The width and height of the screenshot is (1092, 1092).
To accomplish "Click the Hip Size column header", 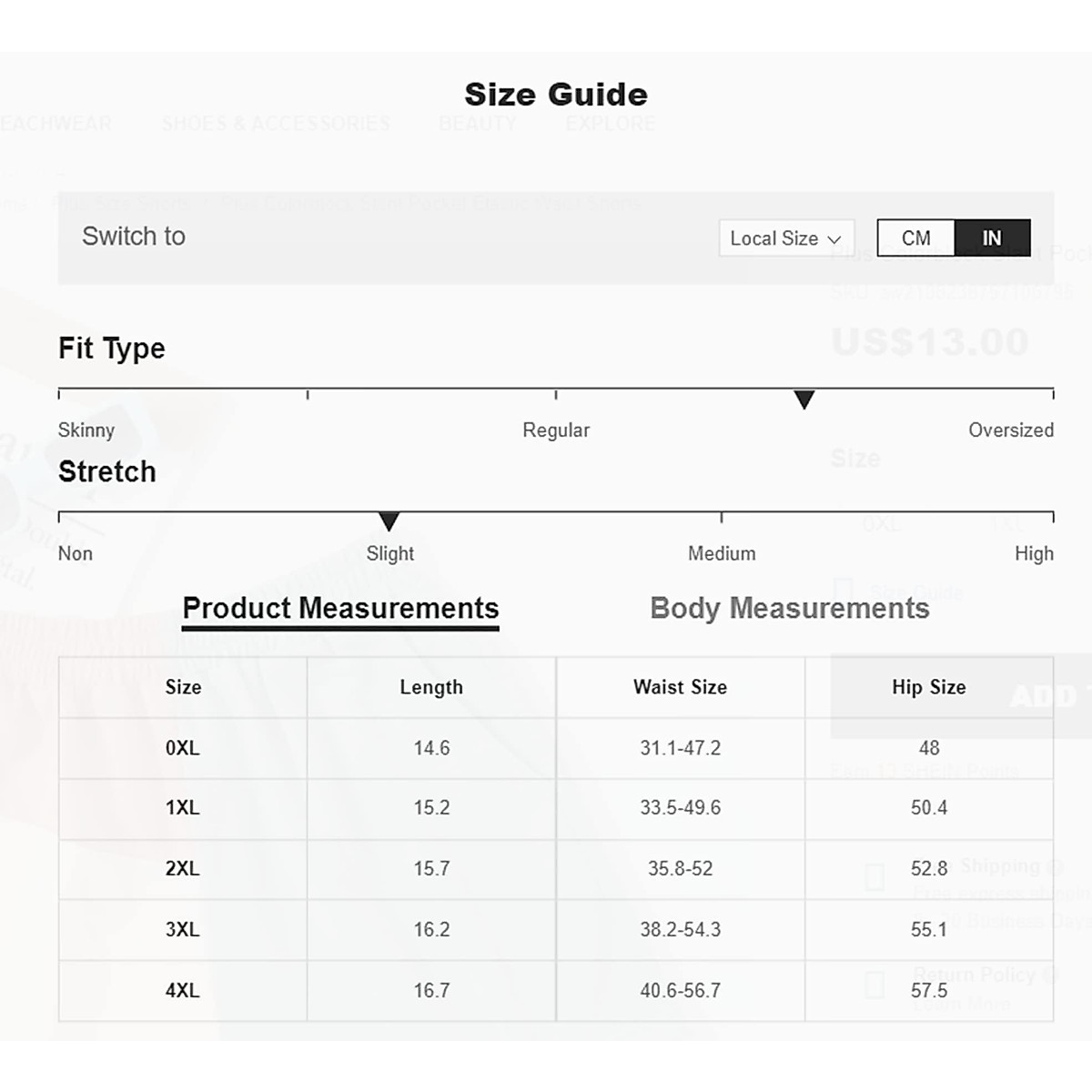I will (x=928, y=687).
